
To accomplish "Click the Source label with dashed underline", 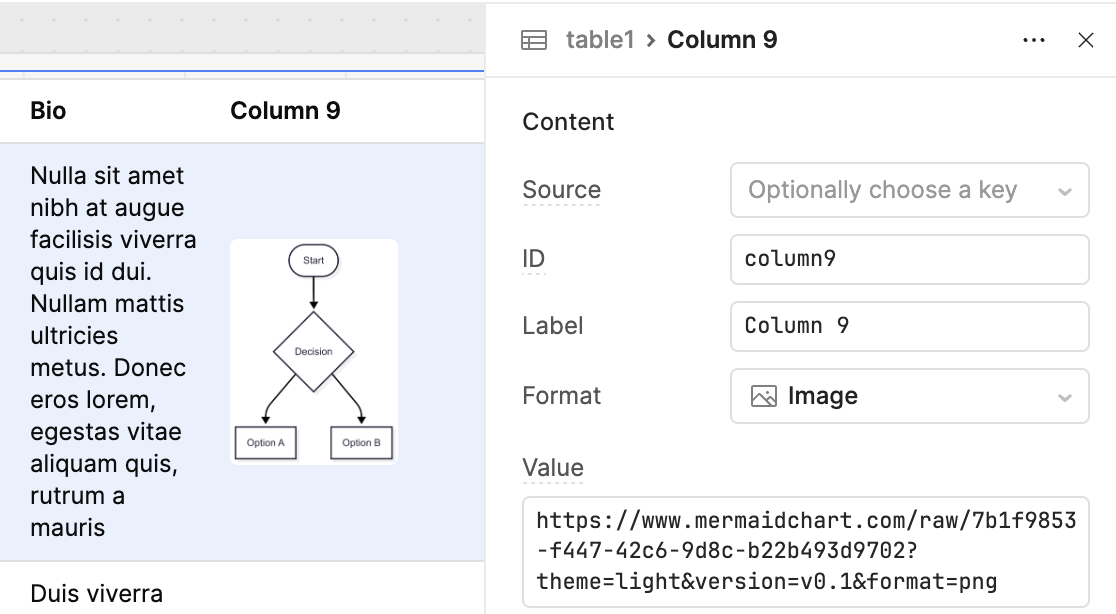I will coord(561,190).
